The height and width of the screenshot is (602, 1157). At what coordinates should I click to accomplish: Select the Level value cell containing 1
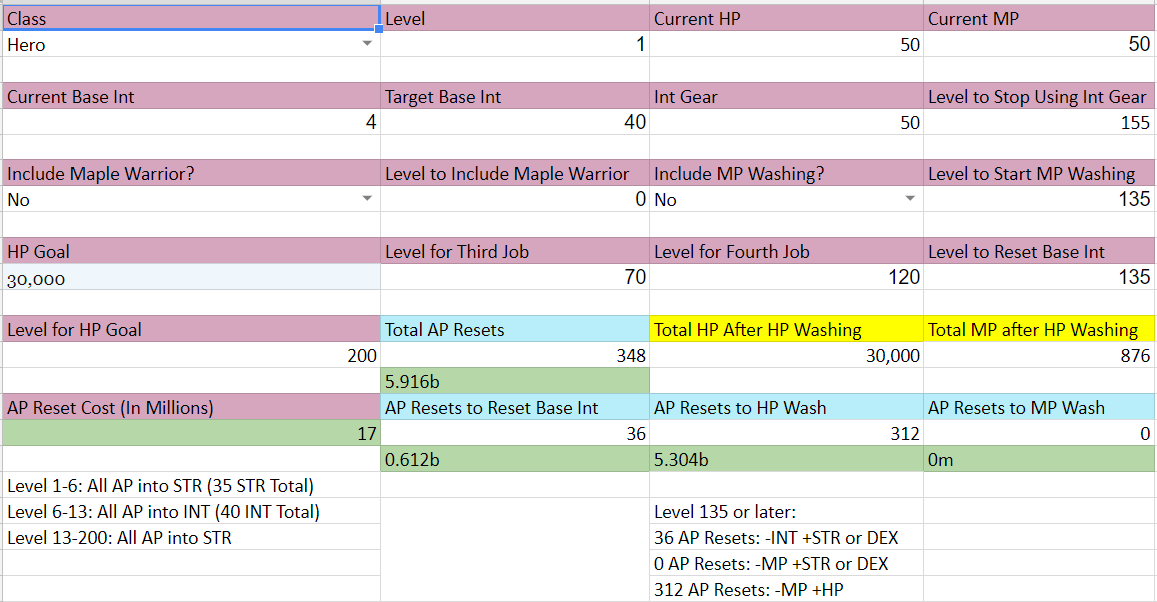(514, 45)
